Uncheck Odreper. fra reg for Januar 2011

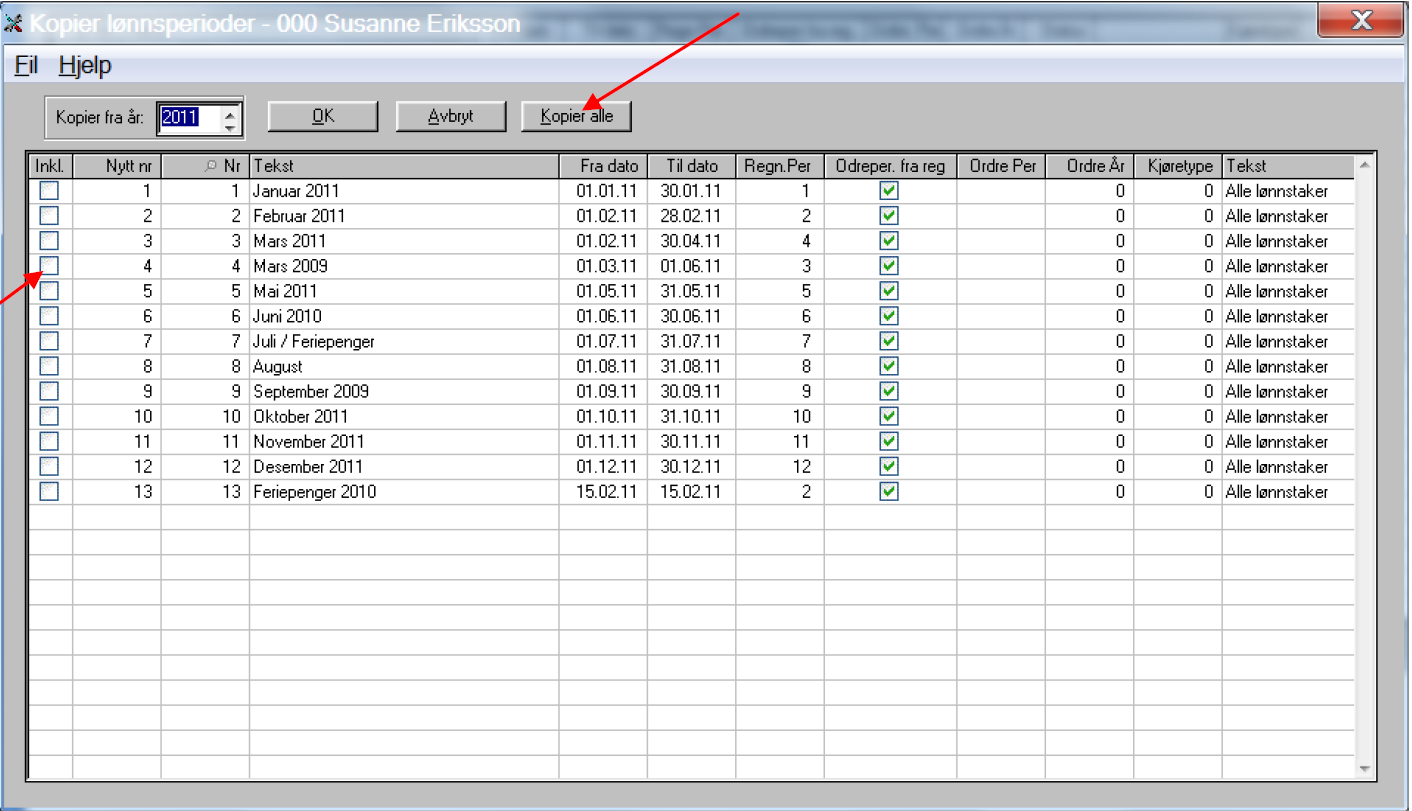tap(889, 191)
